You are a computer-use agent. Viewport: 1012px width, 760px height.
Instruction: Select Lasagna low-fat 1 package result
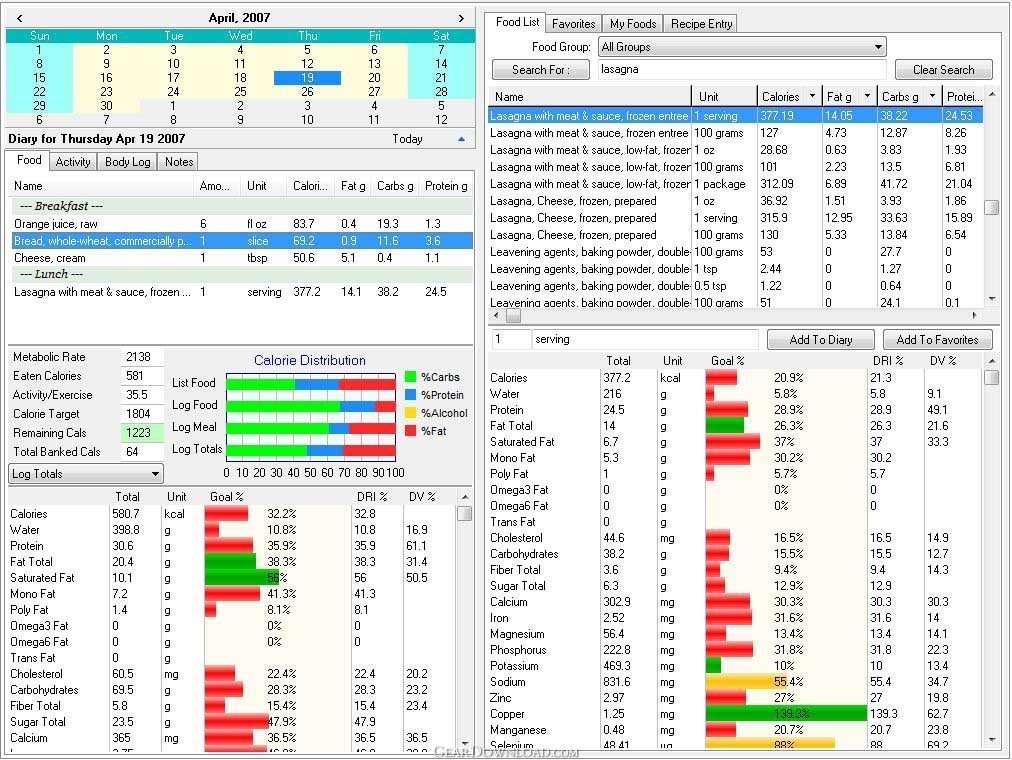click(736, 184)
